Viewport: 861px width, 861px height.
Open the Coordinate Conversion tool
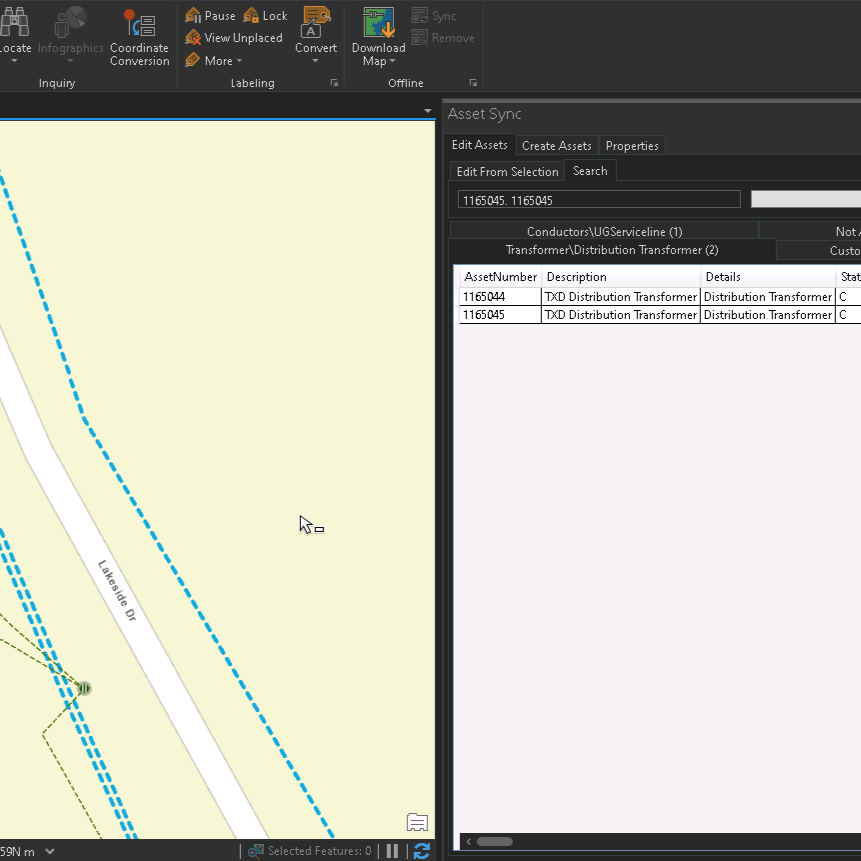pos(139,36)
